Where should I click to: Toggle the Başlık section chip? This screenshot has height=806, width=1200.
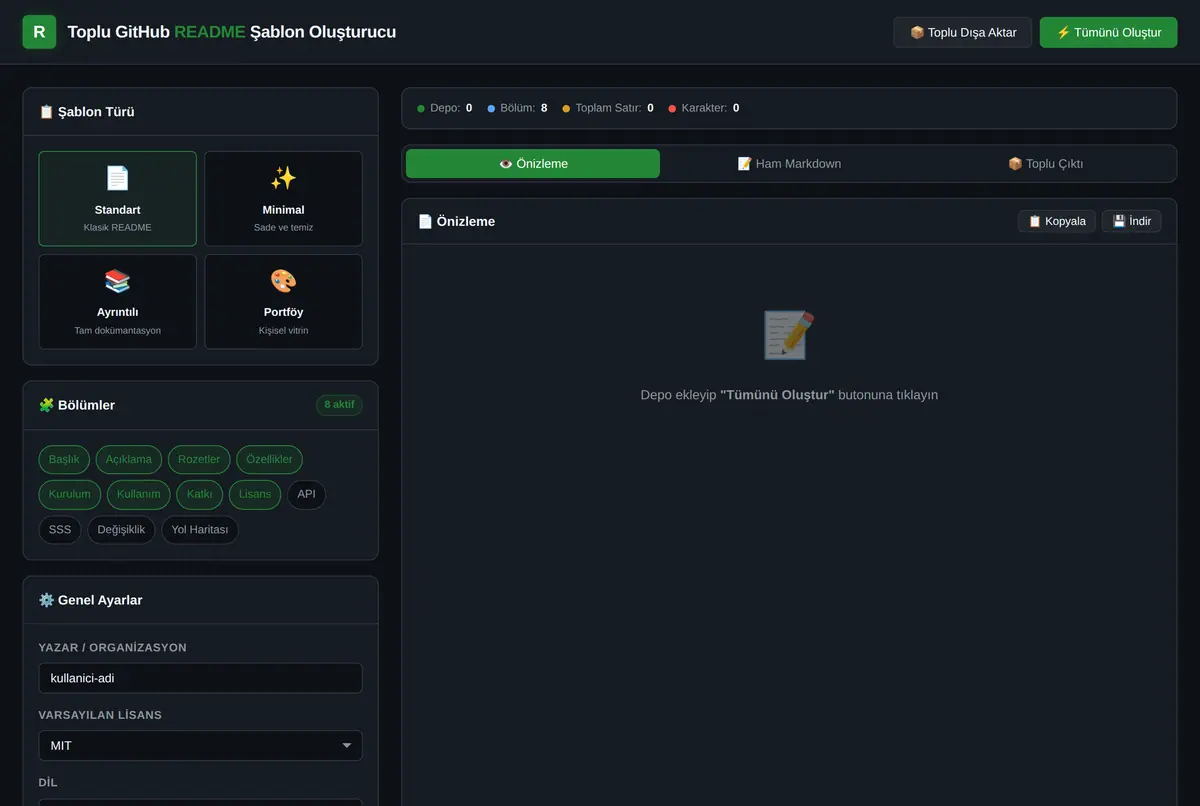(64, 459)
